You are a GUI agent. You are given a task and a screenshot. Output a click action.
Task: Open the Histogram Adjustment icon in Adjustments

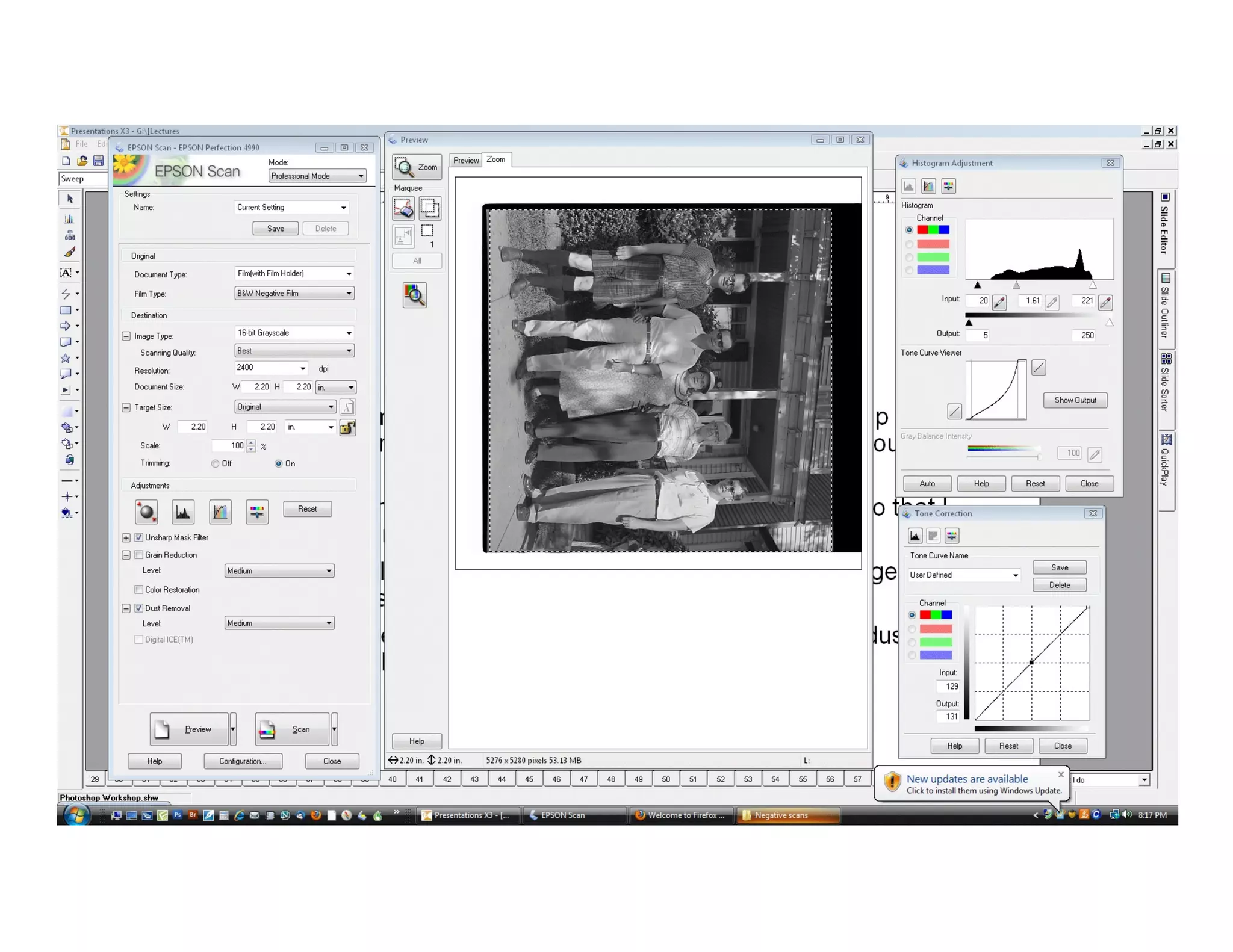pos(182,512)
